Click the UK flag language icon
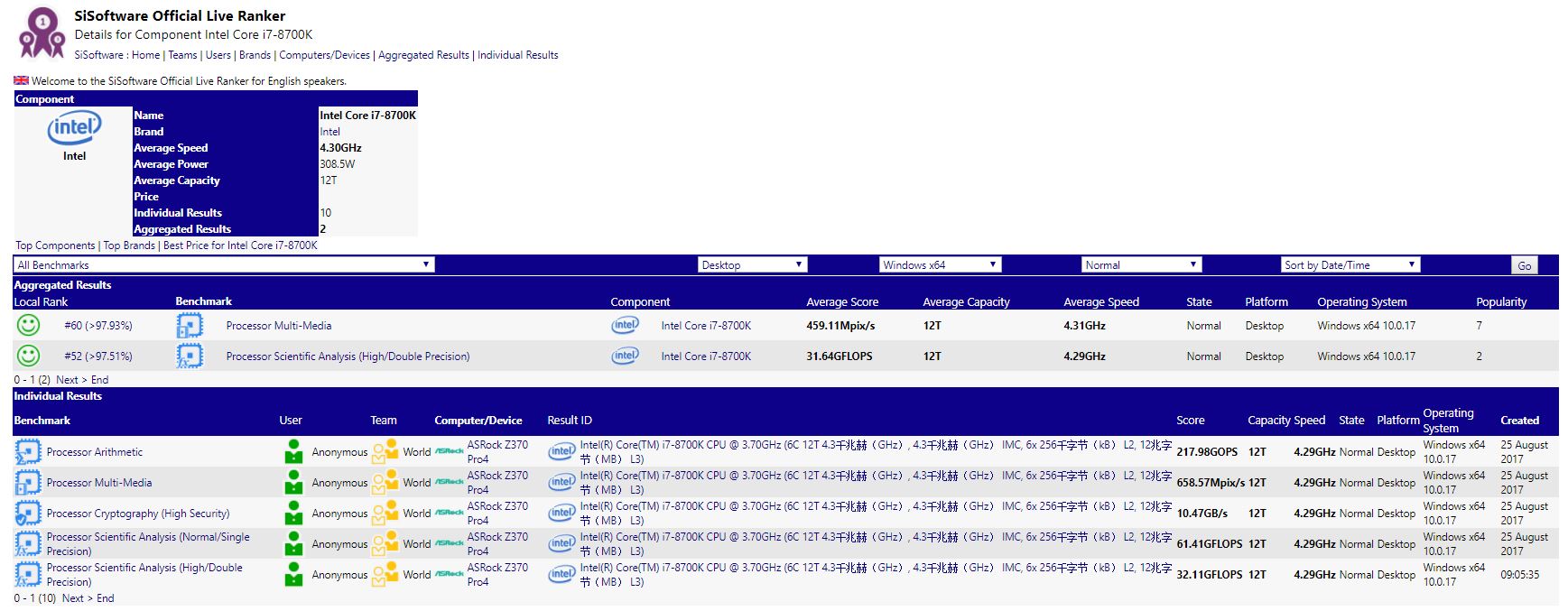 tap(21, 80)
